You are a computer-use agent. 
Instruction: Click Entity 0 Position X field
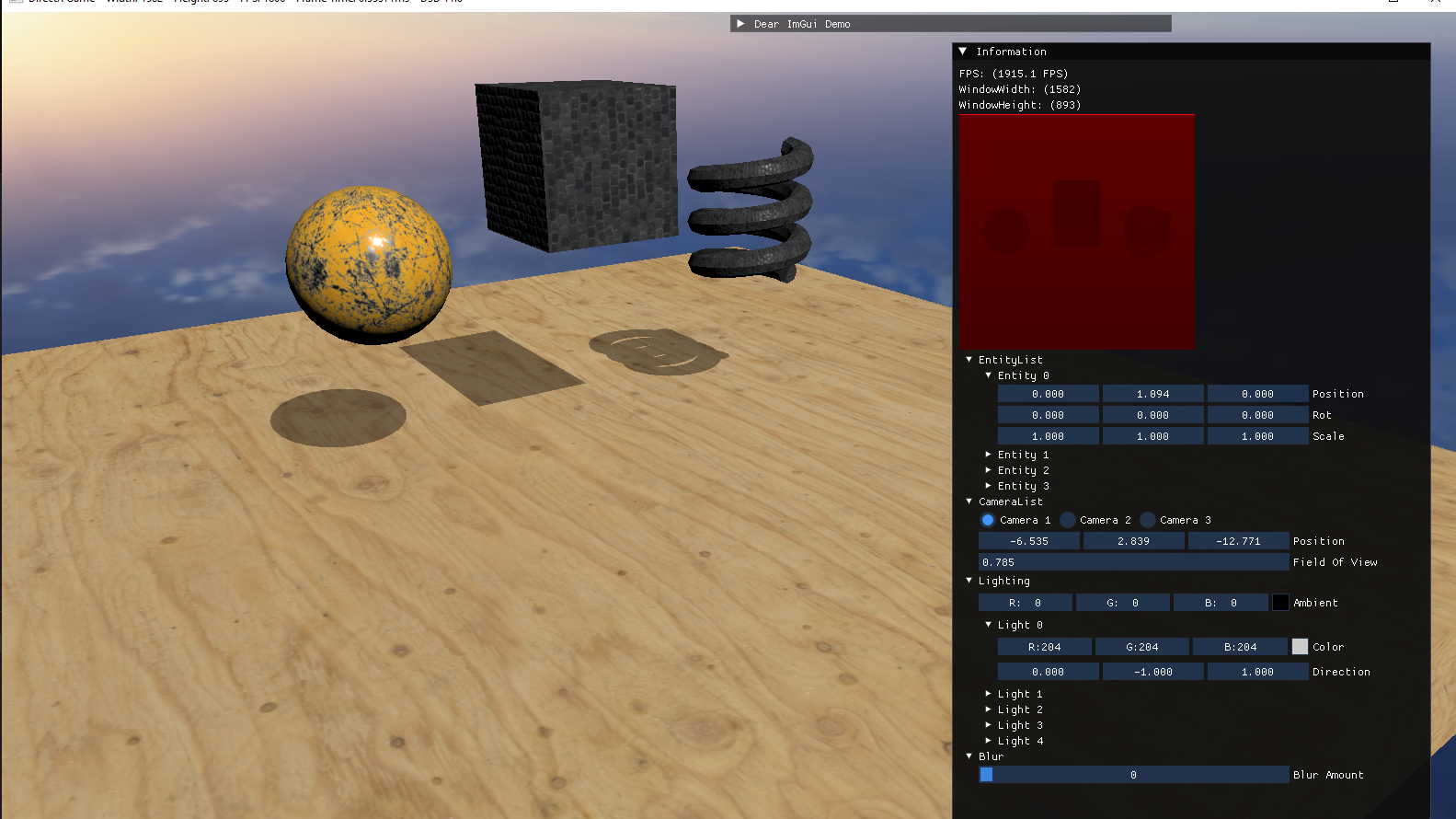[x=1049, y=394]
